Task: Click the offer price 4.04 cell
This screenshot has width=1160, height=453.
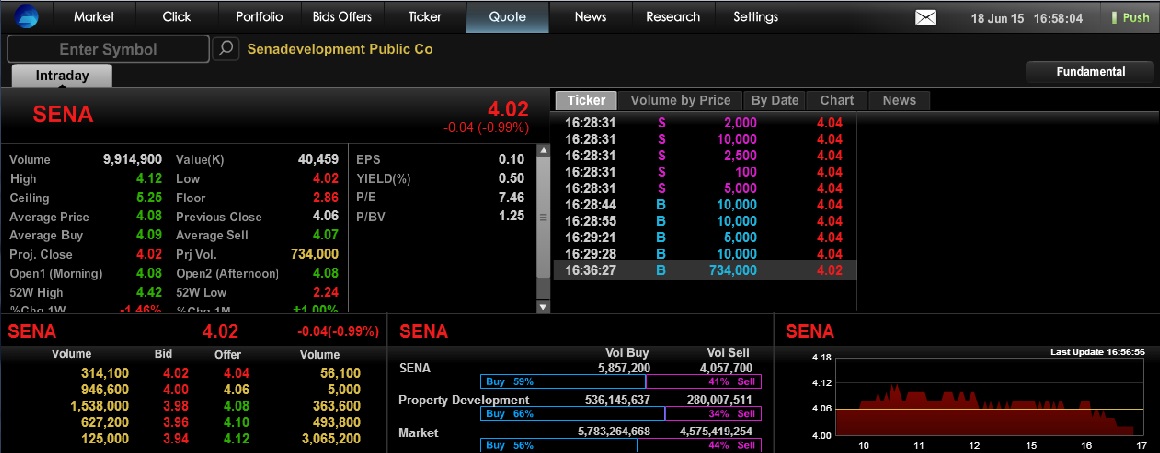Action: pyautogui.click(x=237, y=373)
